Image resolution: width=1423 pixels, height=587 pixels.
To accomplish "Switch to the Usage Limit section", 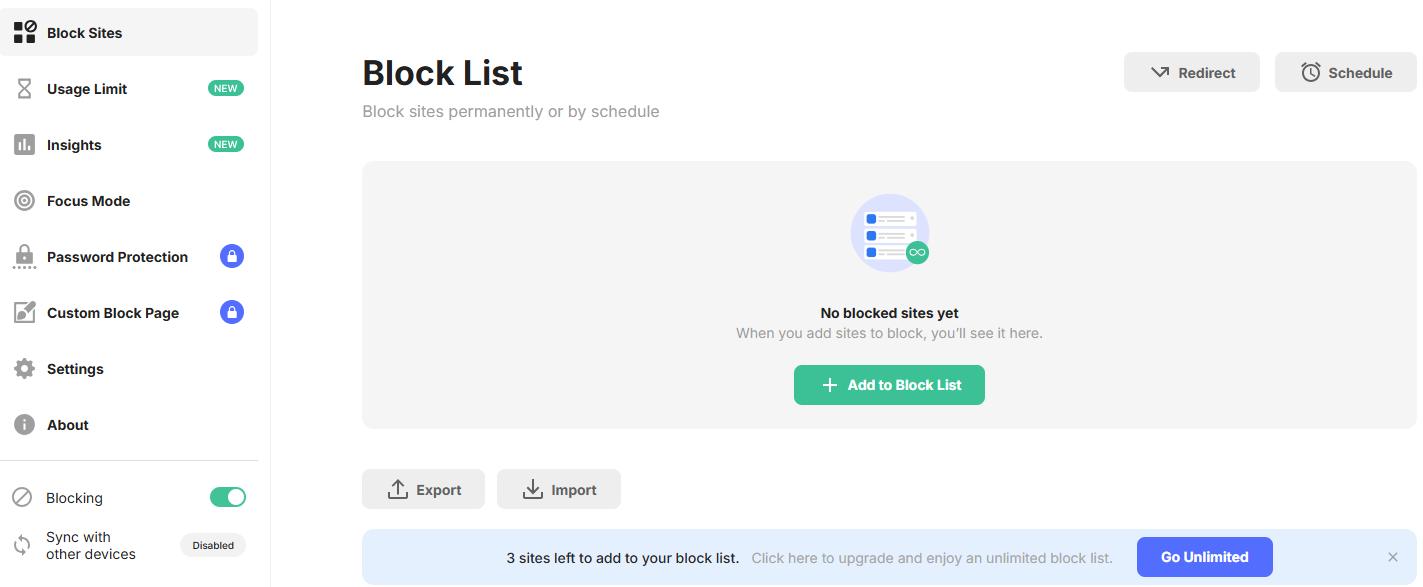I will [x=87, y=88].
